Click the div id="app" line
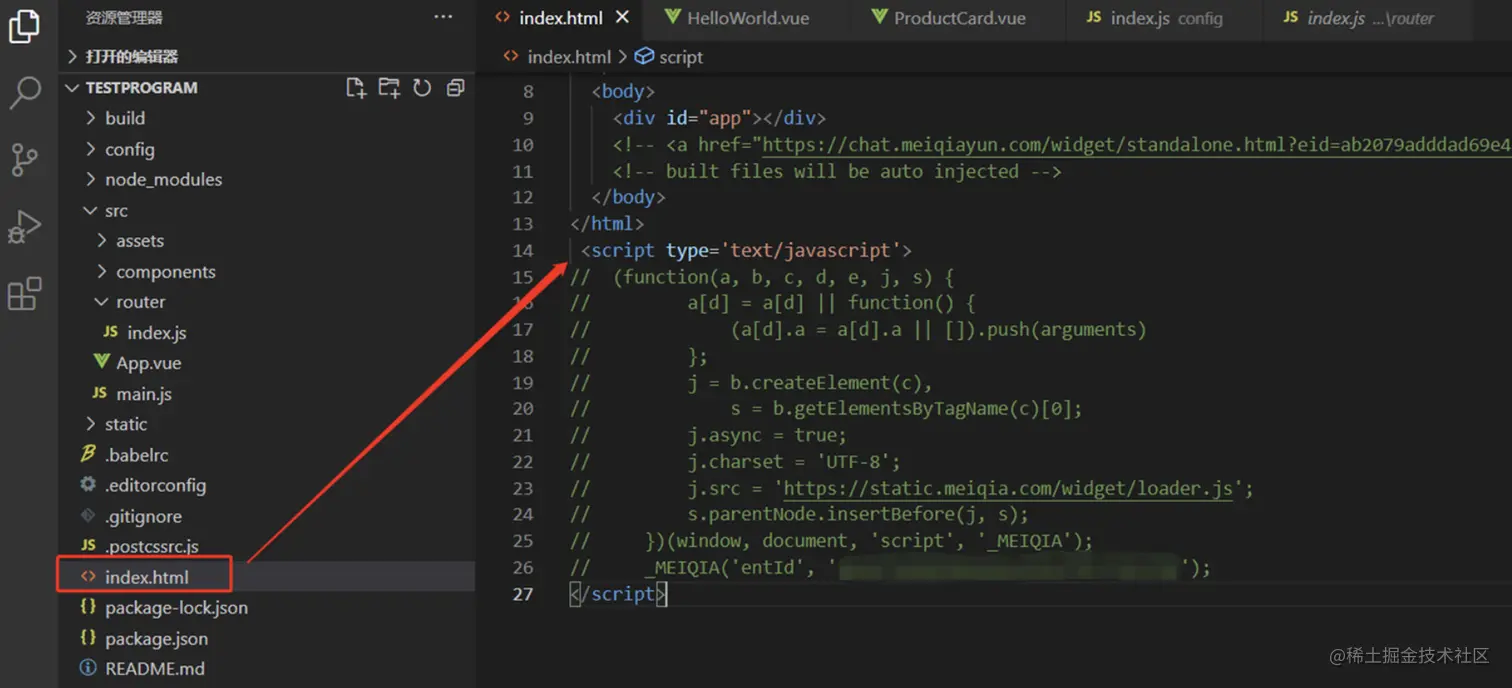This screenshot has height=688, width=1512. [x=720, y=118]
